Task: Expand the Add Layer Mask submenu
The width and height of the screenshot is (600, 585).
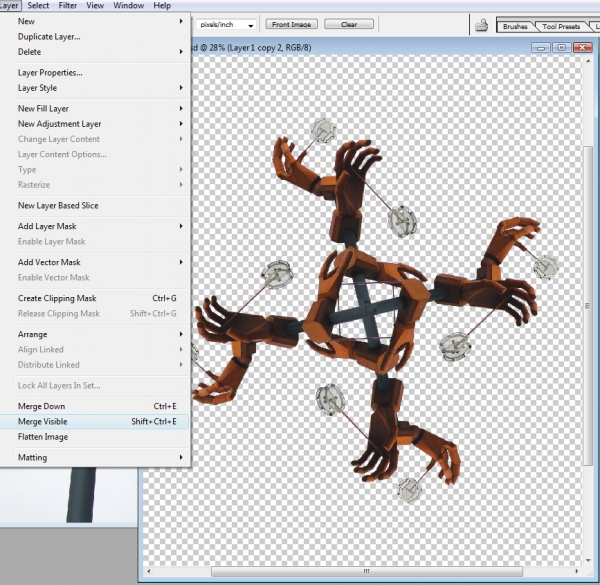Action: click(95, 226)
